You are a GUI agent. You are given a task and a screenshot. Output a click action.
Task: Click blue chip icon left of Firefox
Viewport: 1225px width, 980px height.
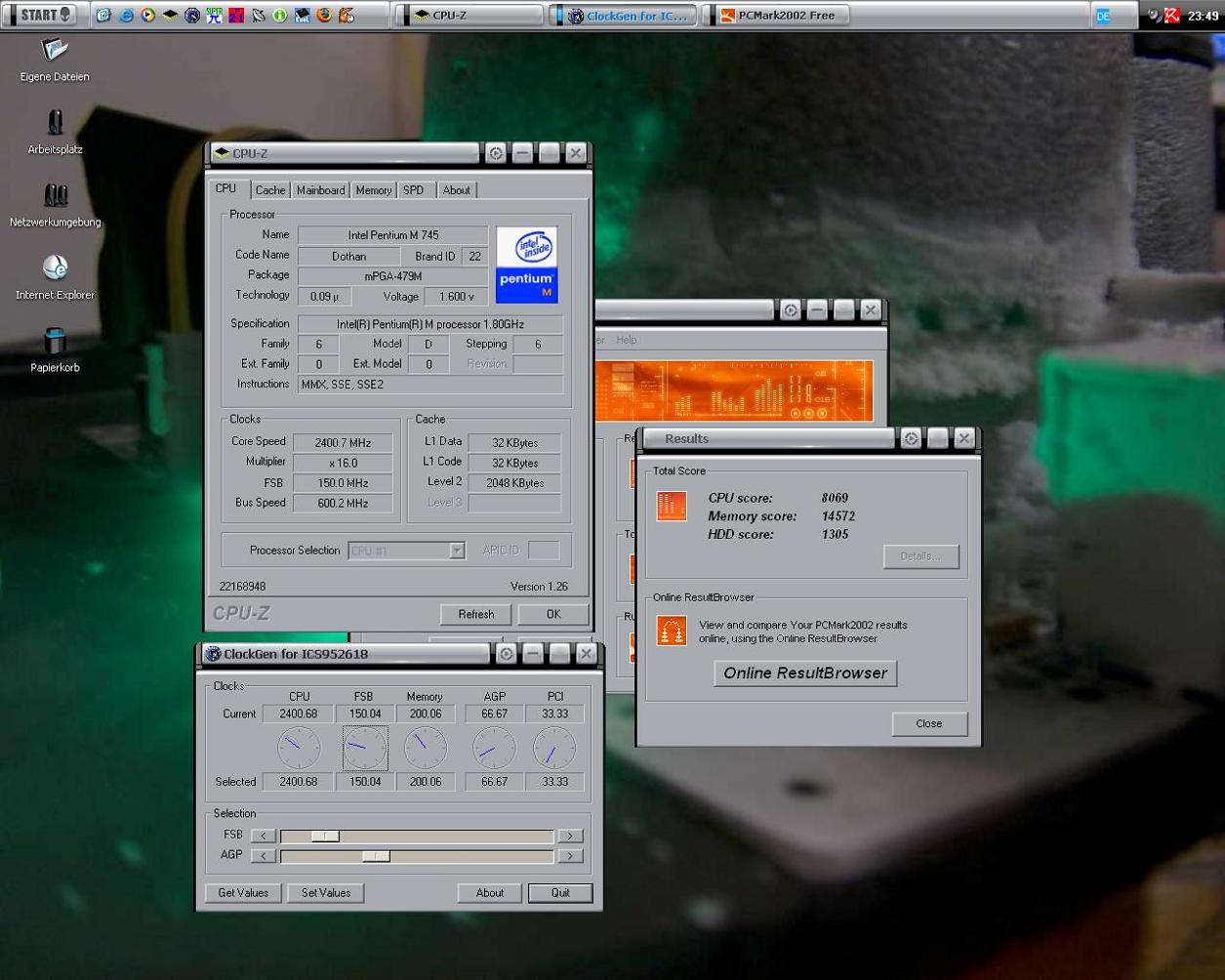(302, 16)
